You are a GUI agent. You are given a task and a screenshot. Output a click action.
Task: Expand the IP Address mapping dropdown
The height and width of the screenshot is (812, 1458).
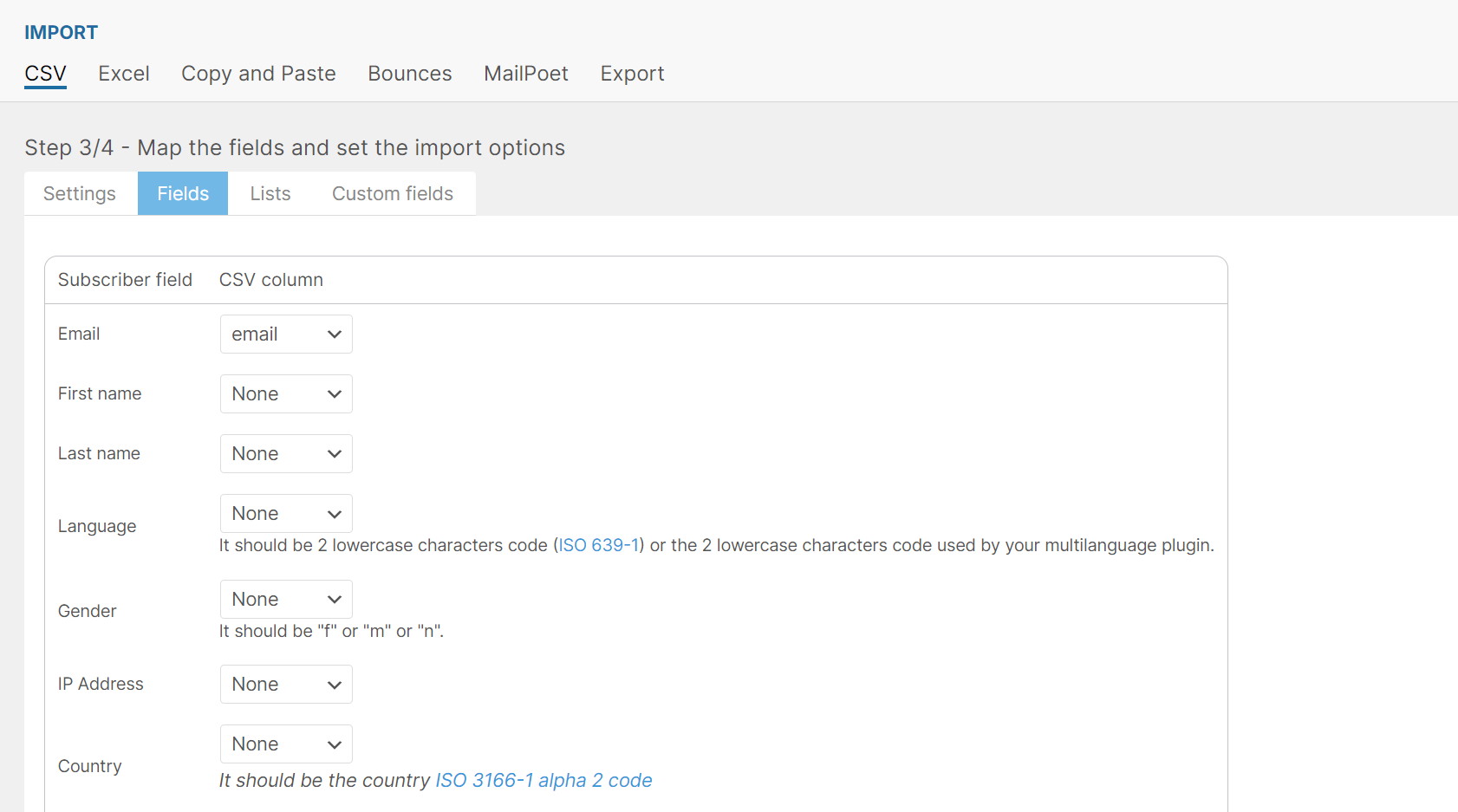285,684
